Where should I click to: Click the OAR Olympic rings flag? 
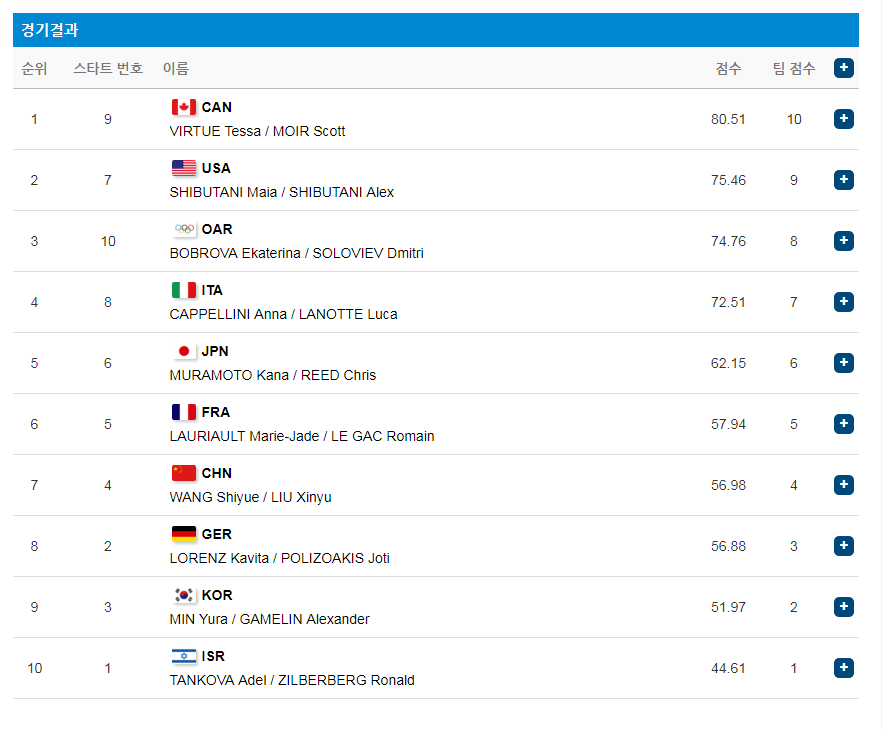click(184, 229)
